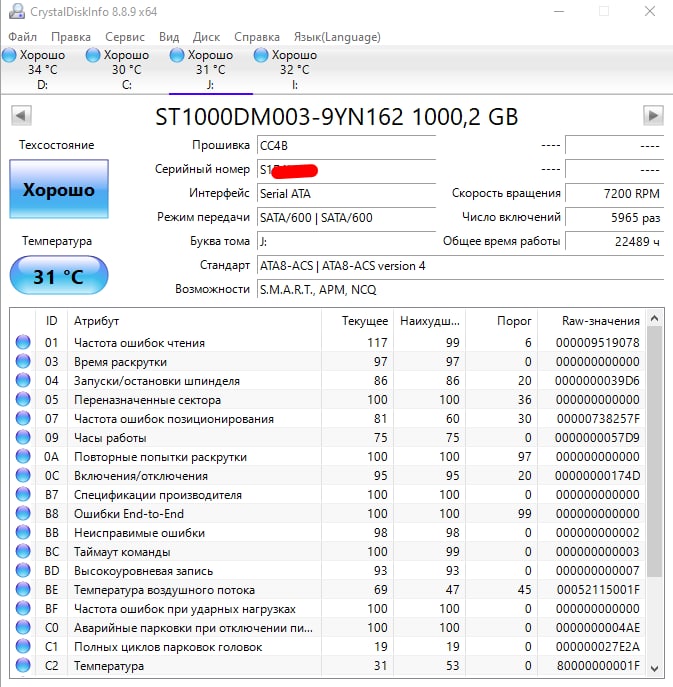Click the Интерфейс field showing Serial ATA

(346, 194)
